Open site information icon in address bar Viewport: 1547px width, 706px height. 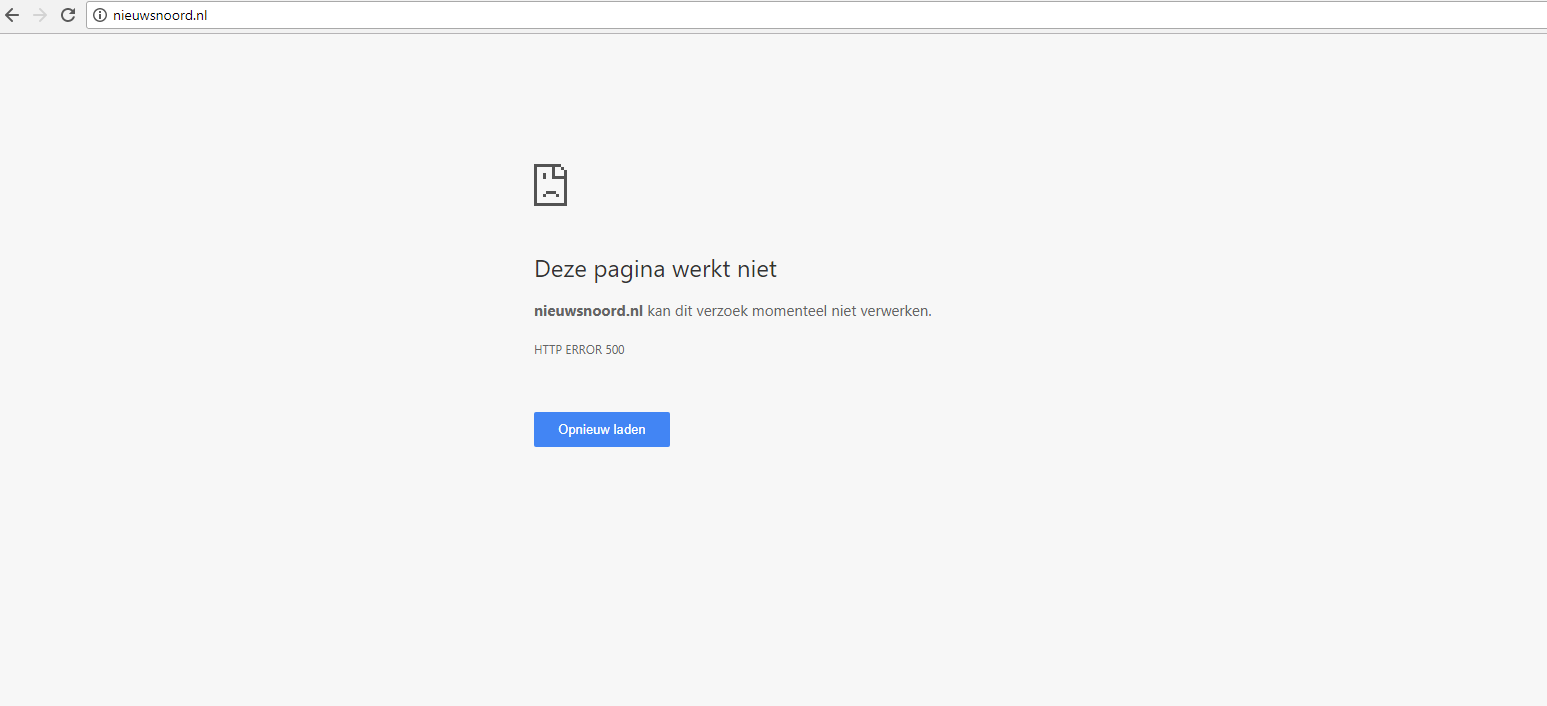(x=99, y=15)
